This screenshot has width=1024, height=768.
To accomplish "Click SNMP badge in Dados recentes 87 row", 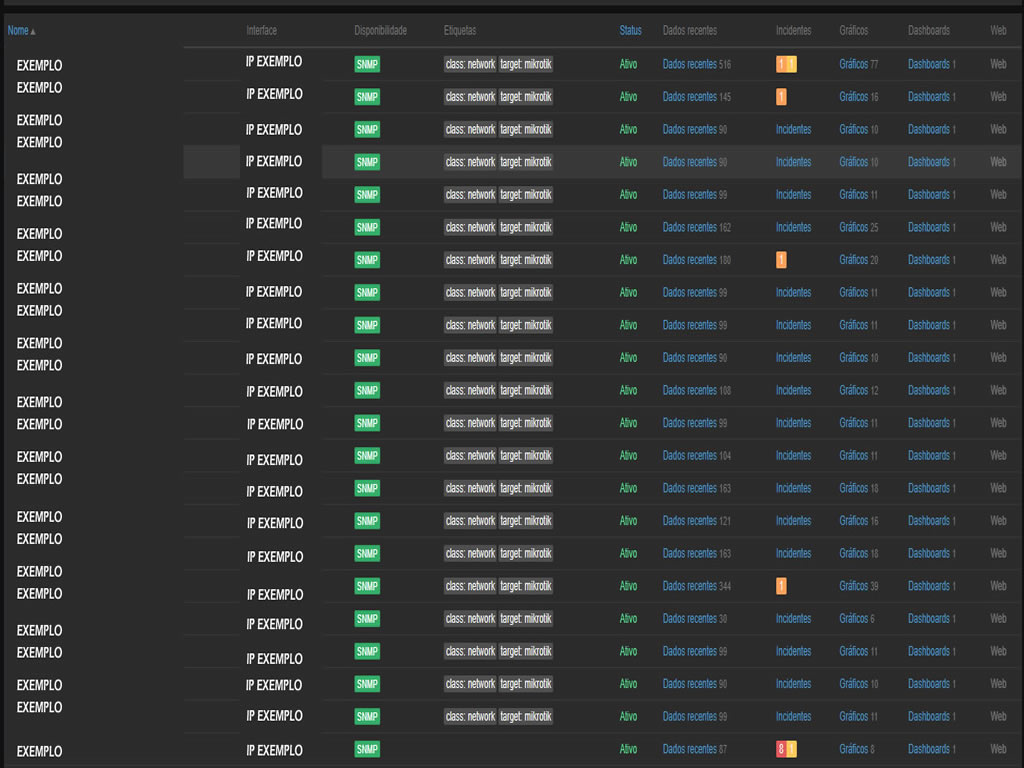I will click(x=367, y=749).
